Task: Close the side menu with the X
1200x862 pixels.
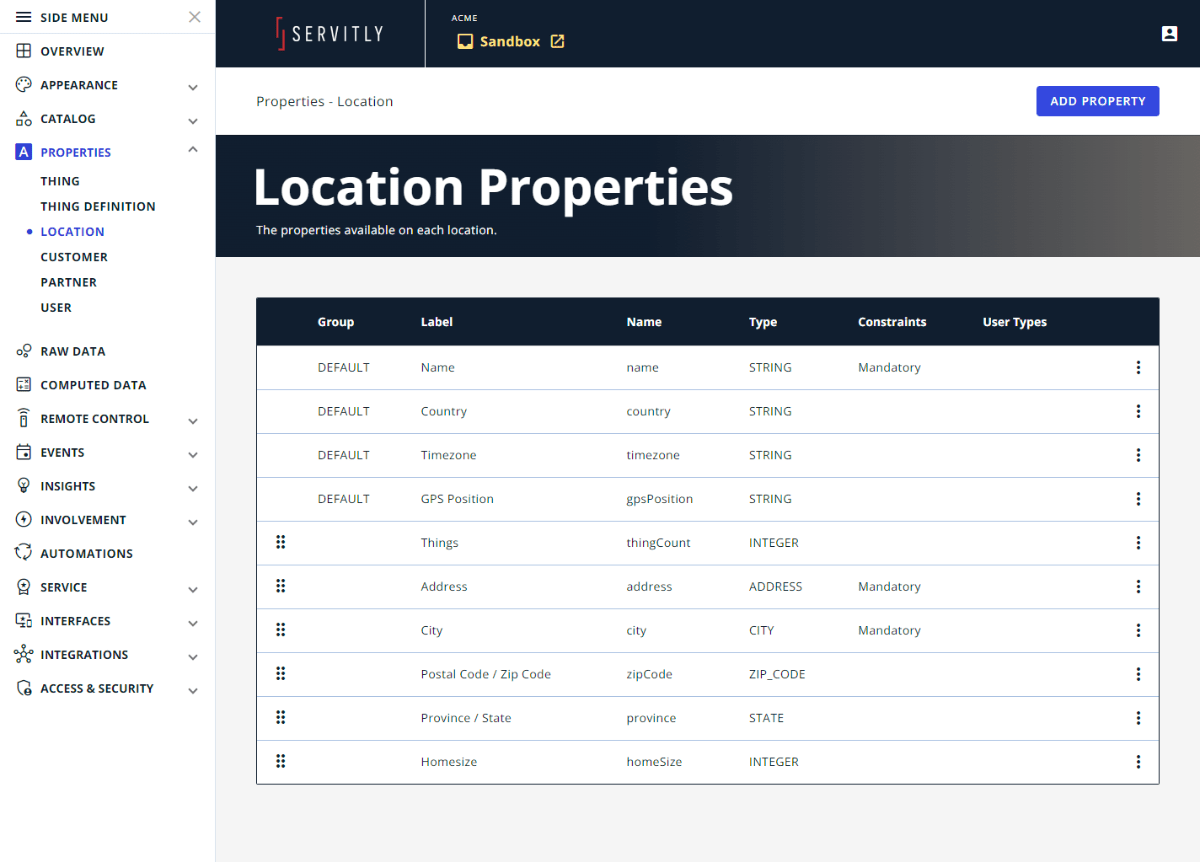Action: tap(194, 16)
